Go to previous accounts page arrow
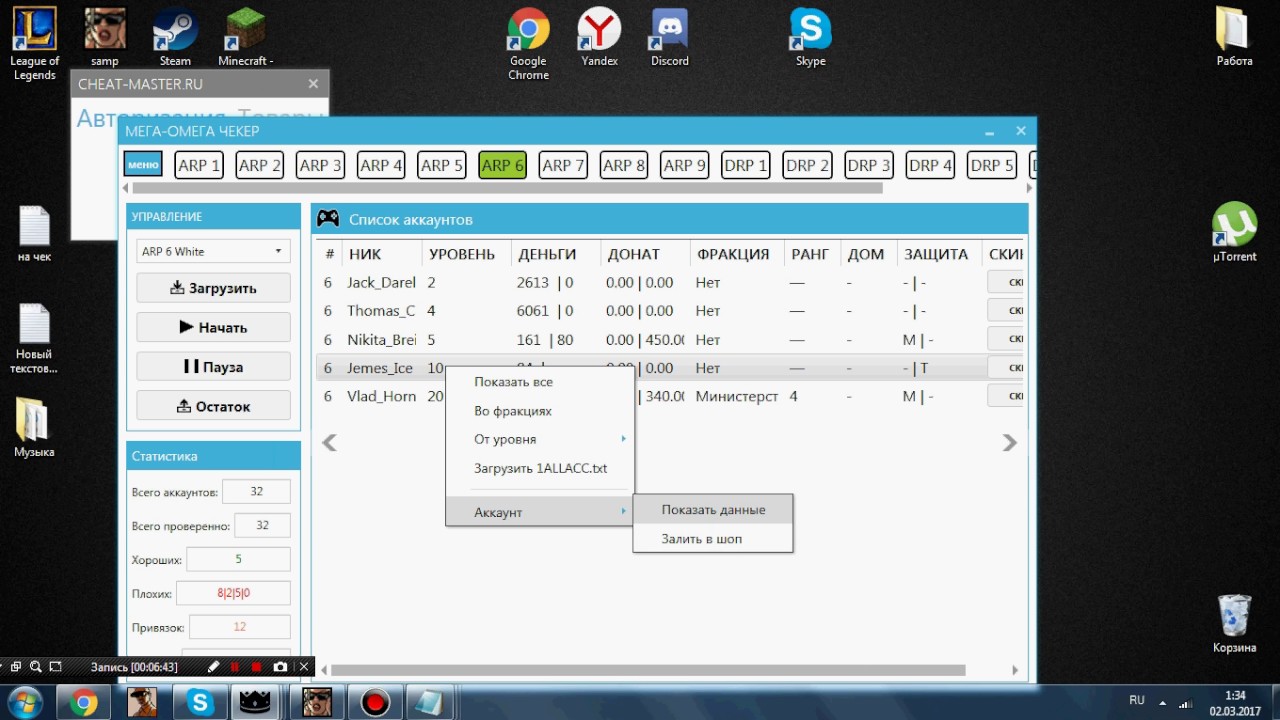The width and height of the screenshot is (1280, 720). coord(329,442)
